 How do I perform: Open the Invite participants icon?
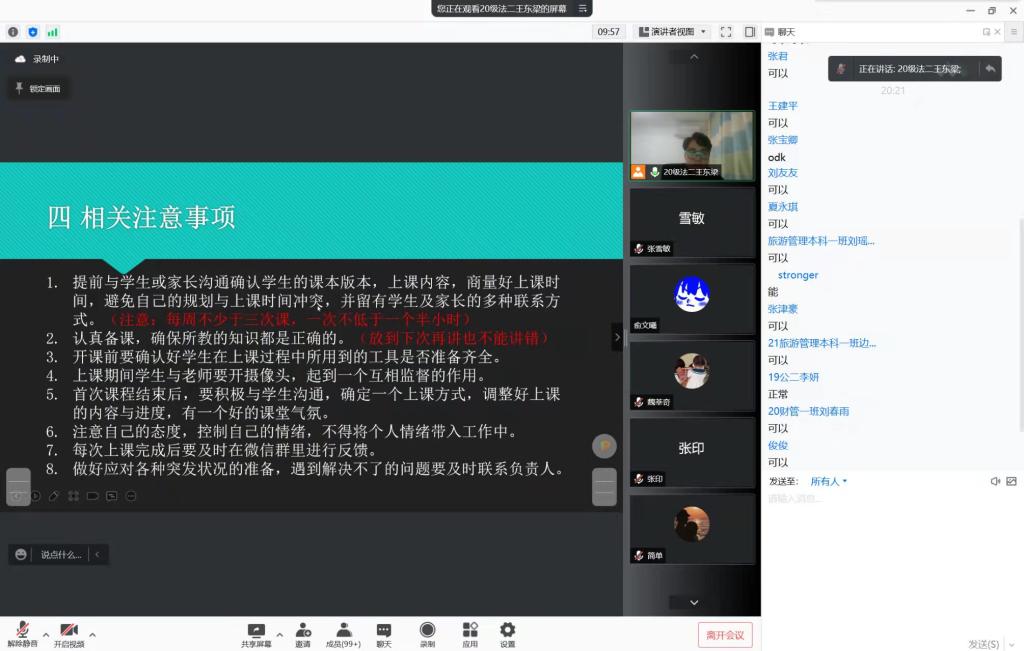tap(302, 630)
